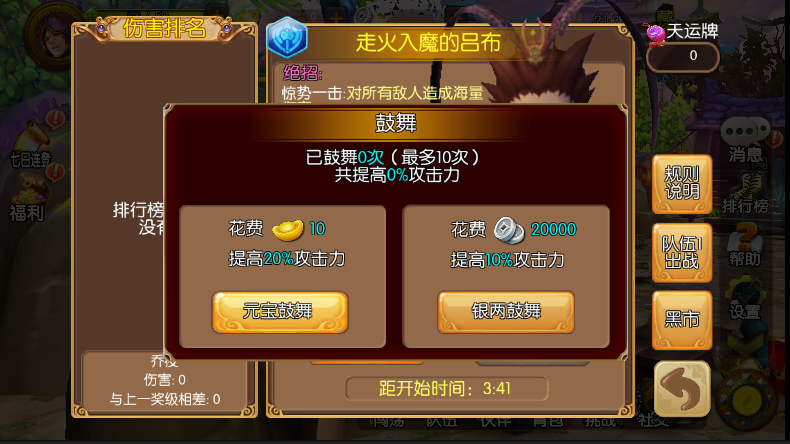Click the 距开始时间 countdown timer bar
The image size is (790, 444).
point(447,389)
